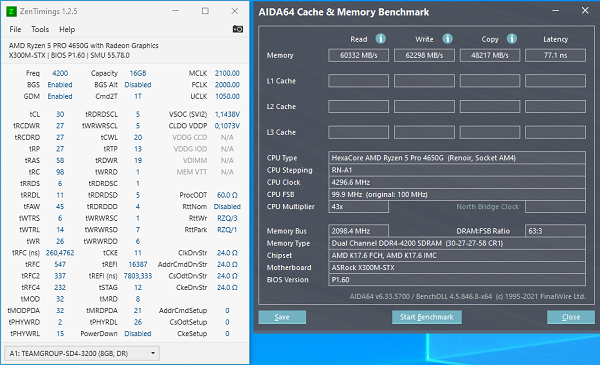Open the Help menu in ZenTimings

click(67, 29)
